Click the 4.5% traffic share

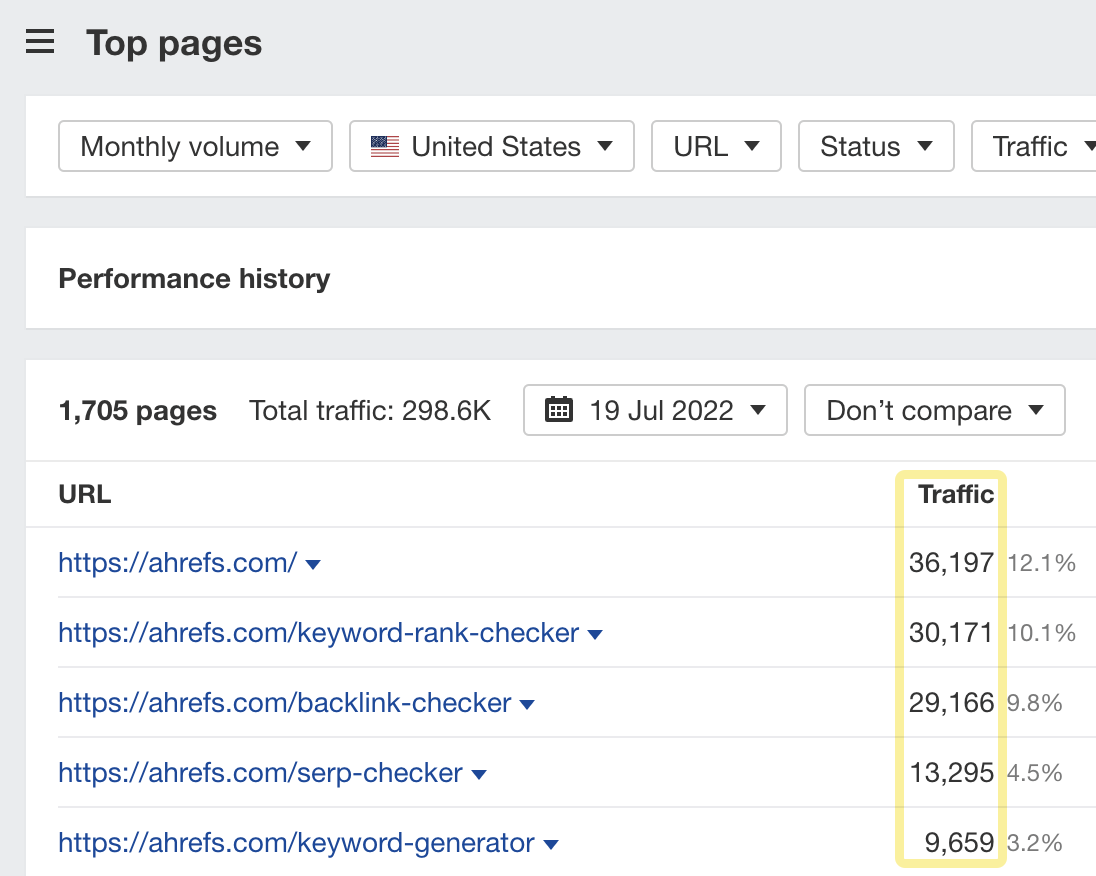pos(1034,773)
